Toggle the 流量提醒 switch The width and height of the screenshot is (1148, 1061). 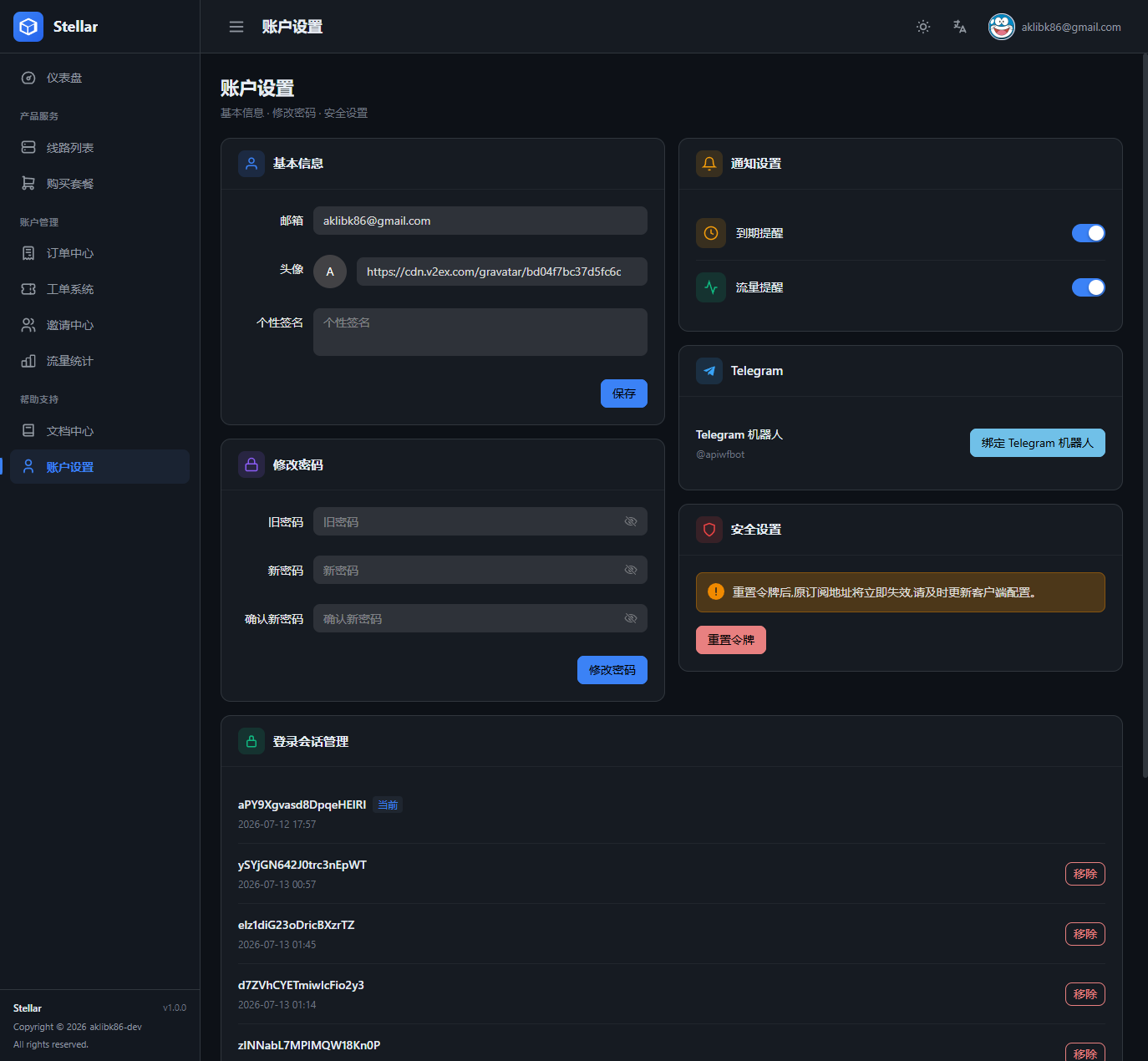click(x=1089, y=287)
